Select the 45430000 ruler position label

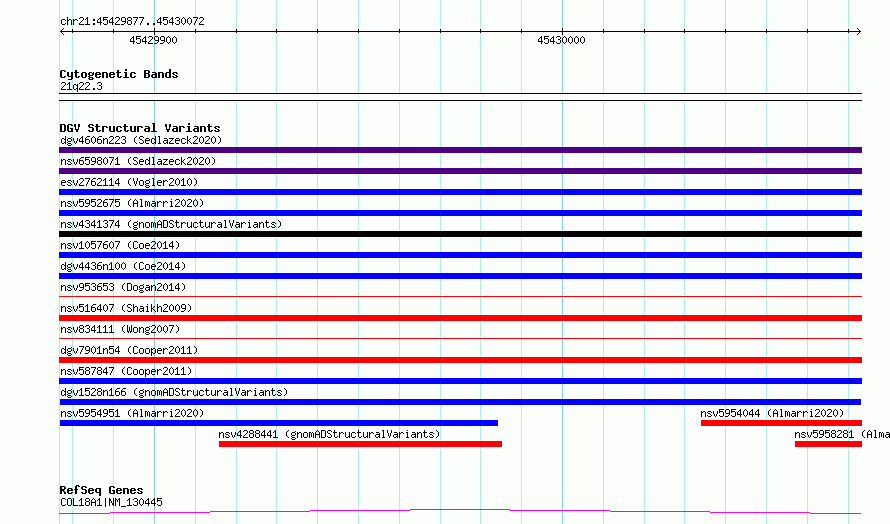click(x=561, y=40)
